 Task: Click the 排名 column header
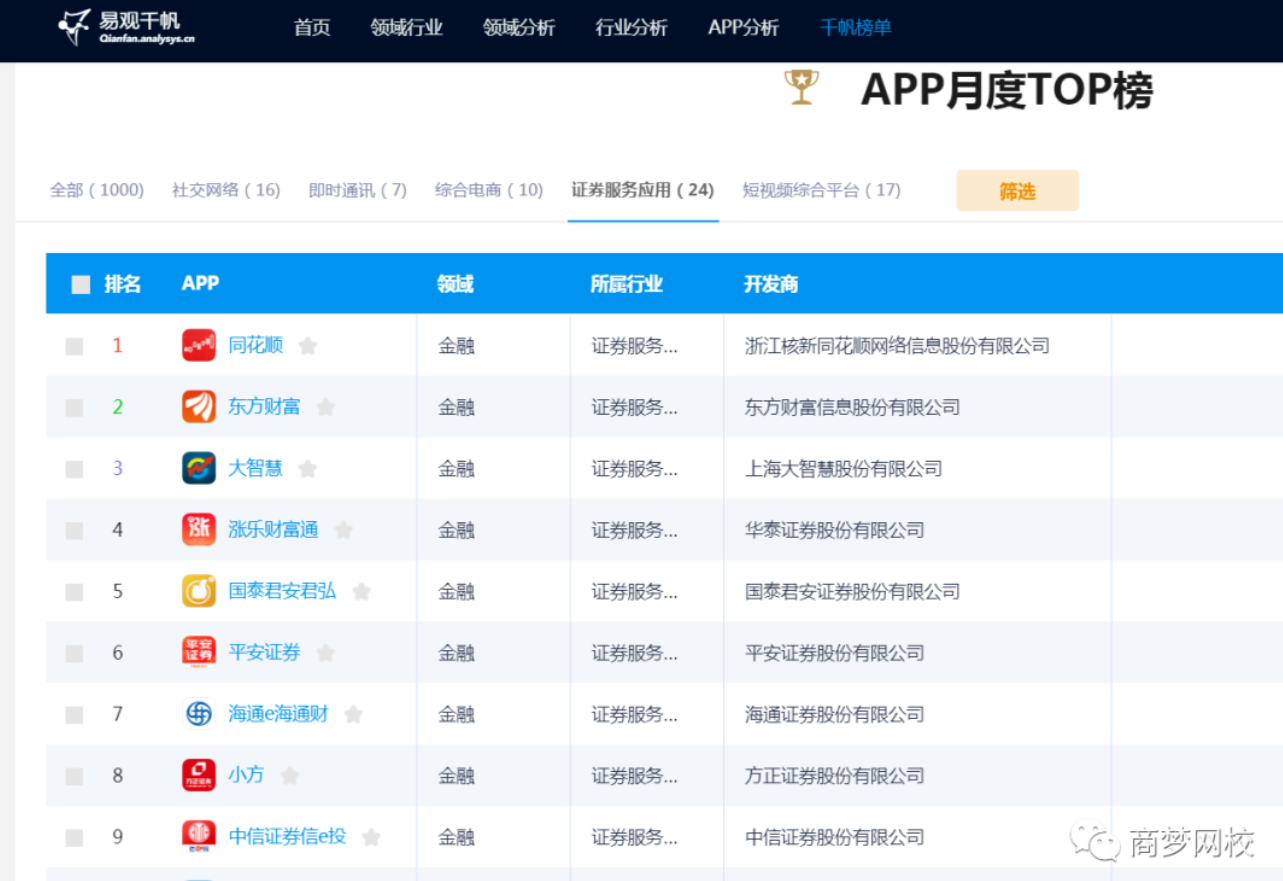tap(123, 284)
